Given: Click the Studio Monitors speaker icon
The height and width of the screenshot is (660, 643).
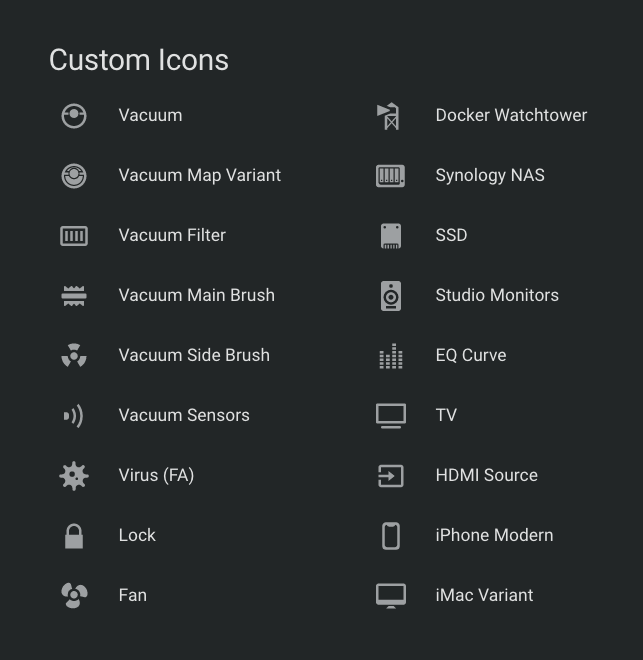Looking at the screenshot, I should tap(391, 296).
